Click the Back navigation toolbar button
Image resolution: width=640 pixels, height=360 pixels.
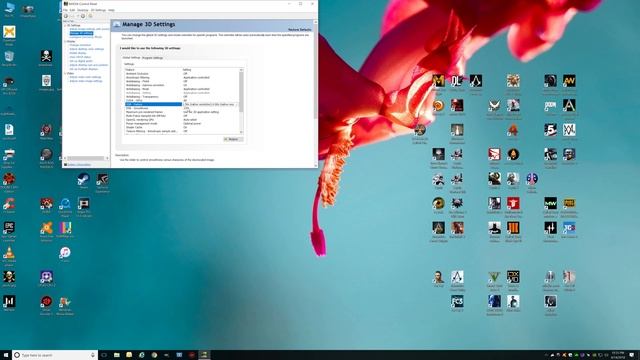pos(66,16)
